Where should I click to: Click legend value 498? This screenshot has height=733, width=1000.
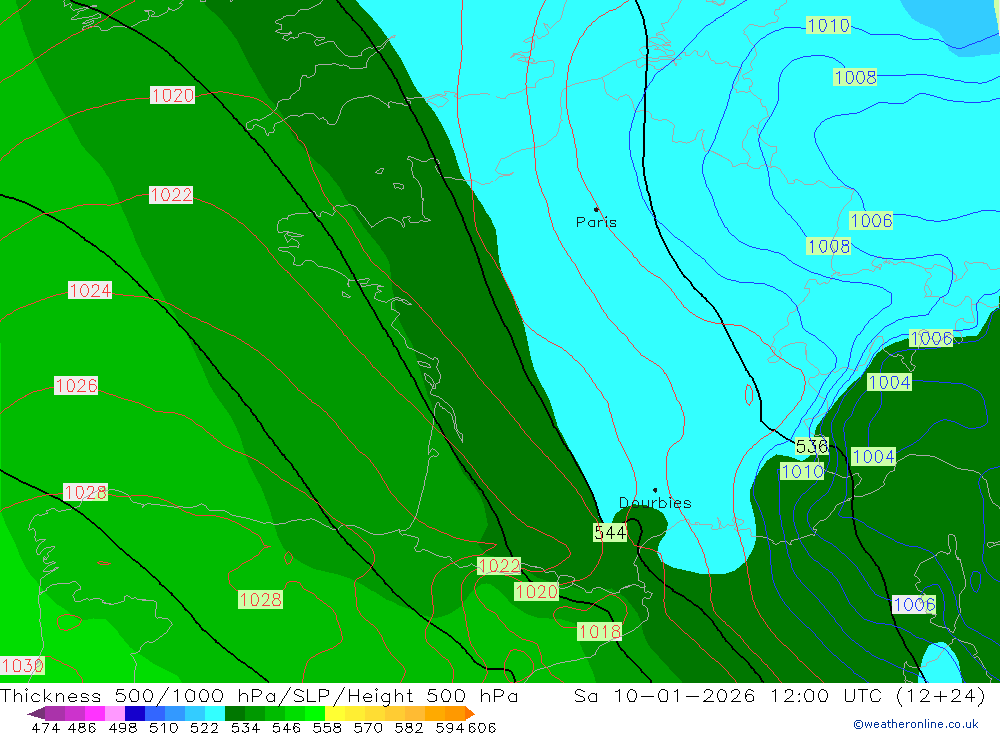[x=122, y=728]
